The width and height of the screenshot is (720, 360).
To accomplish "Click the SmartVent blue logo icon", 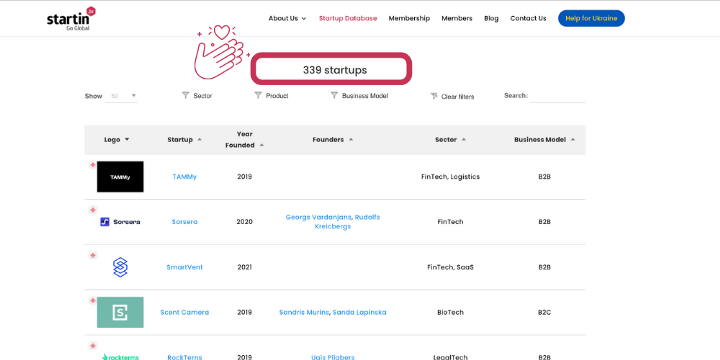I will (120, 267).
